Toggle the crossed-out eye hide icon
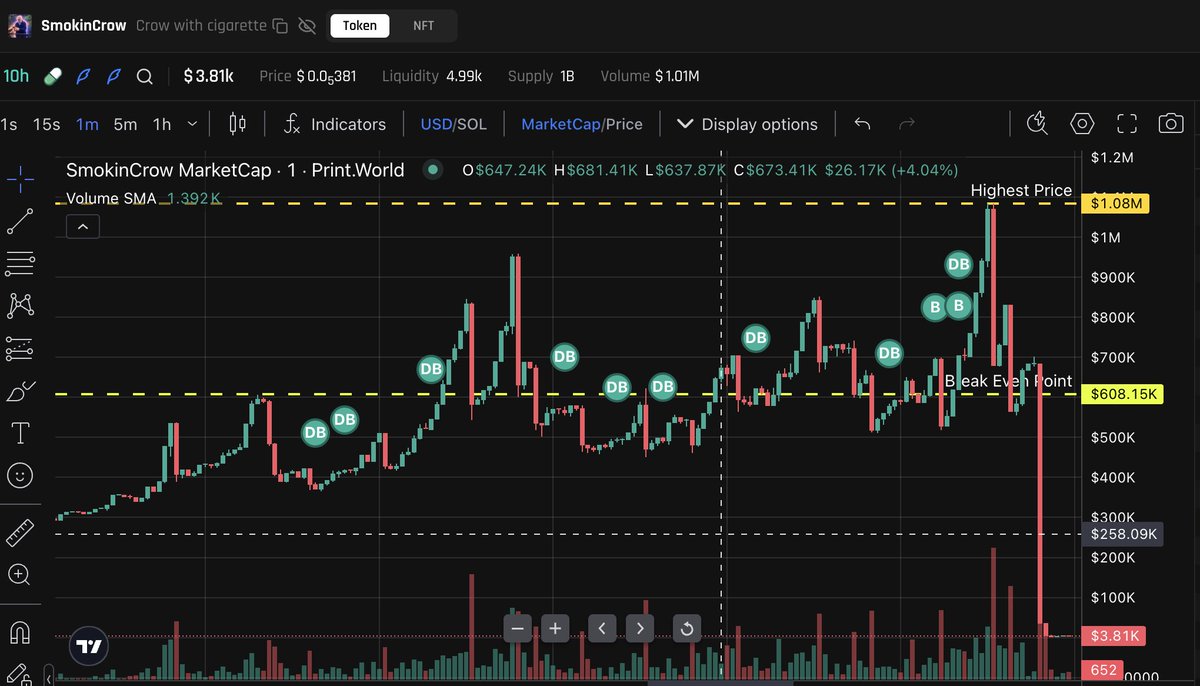The image size is (1200, 686). 307,25
